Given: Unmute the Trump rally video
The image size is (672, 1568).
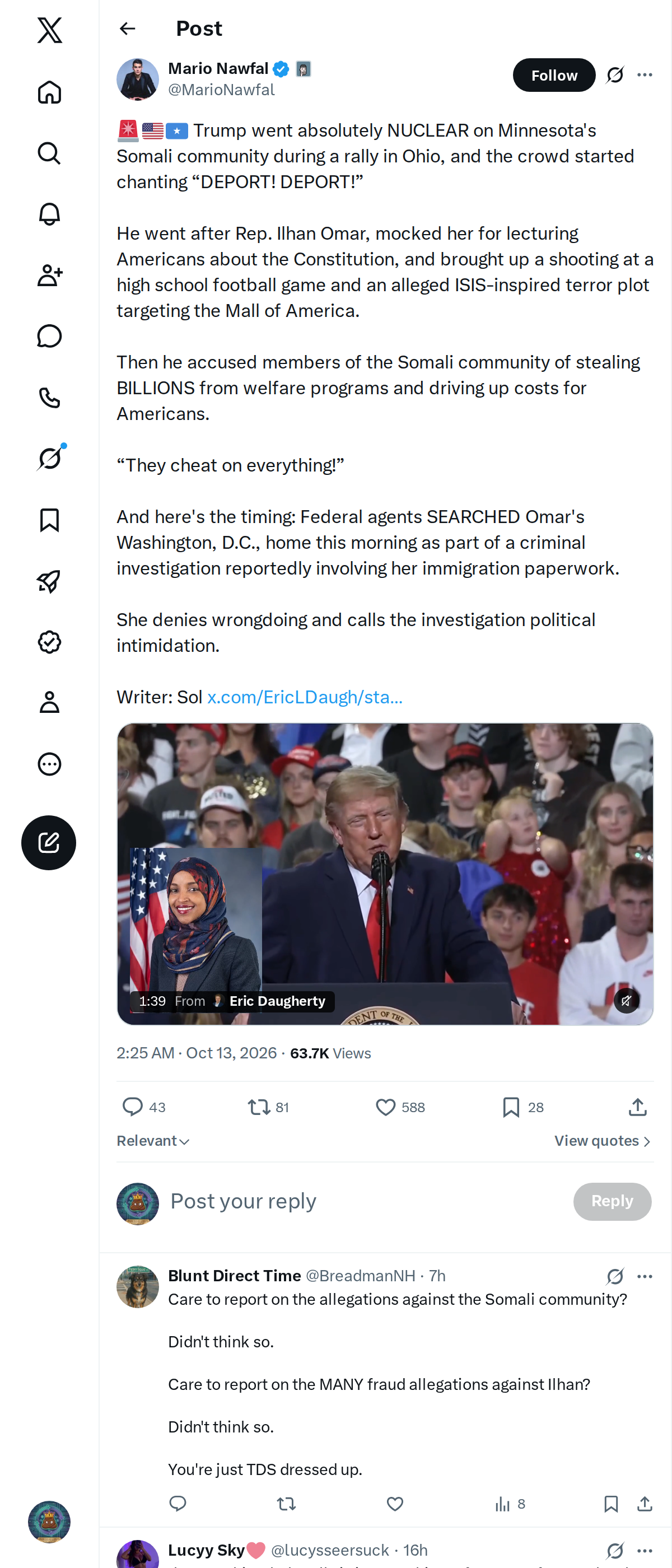Looking at the screenshot, I should click(x=626, y=1000).
